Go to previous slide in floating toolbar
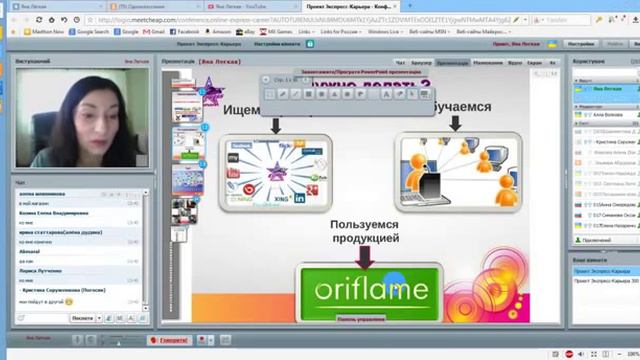640x360 pixels. pyautogui.click(x=266, y=80)
